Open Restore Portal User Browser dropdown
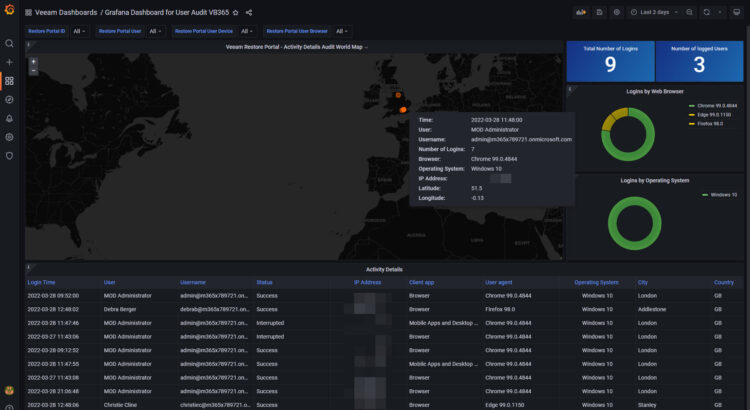Image resolution: width=750 pixels, height=410 pixels. (342, 31)
